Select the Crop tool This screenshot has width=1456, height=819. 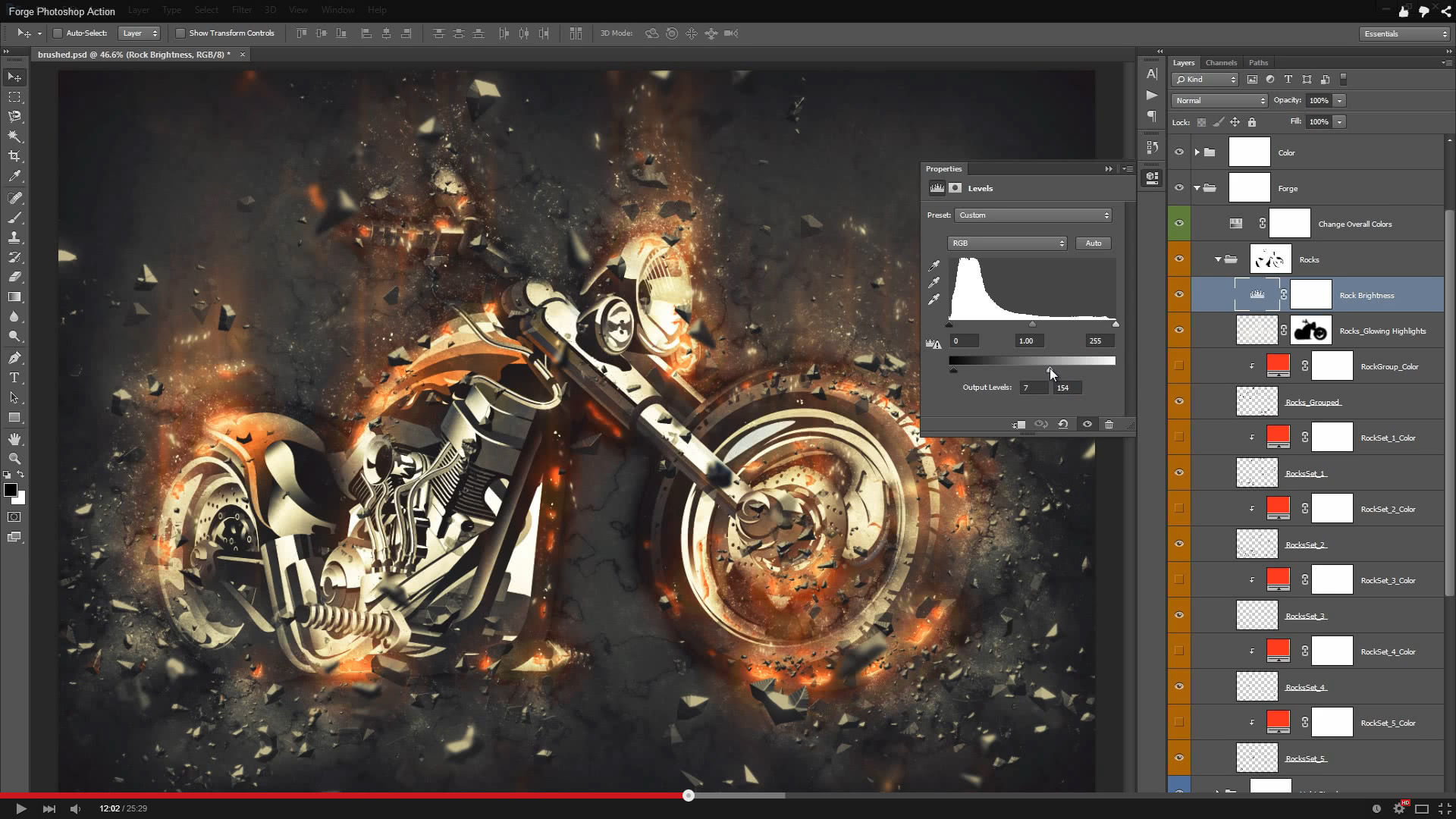pyautogui.click(x=14, y=156)
